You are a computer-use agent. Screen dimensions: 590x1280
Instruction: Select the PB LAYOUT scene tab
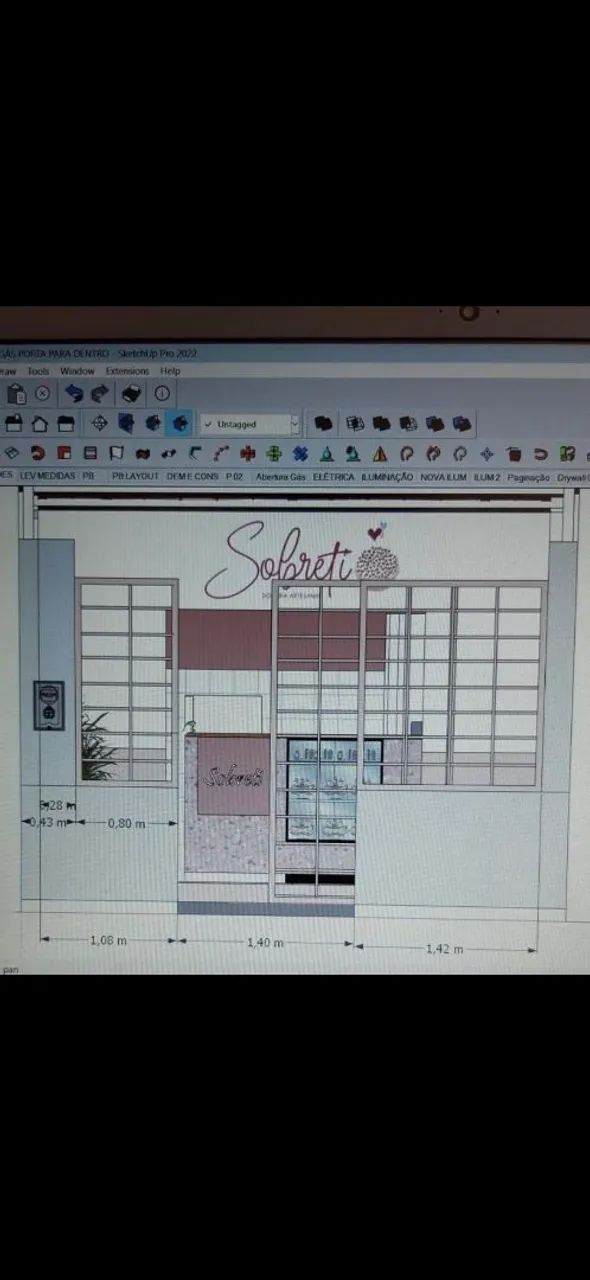pos(135,477)
